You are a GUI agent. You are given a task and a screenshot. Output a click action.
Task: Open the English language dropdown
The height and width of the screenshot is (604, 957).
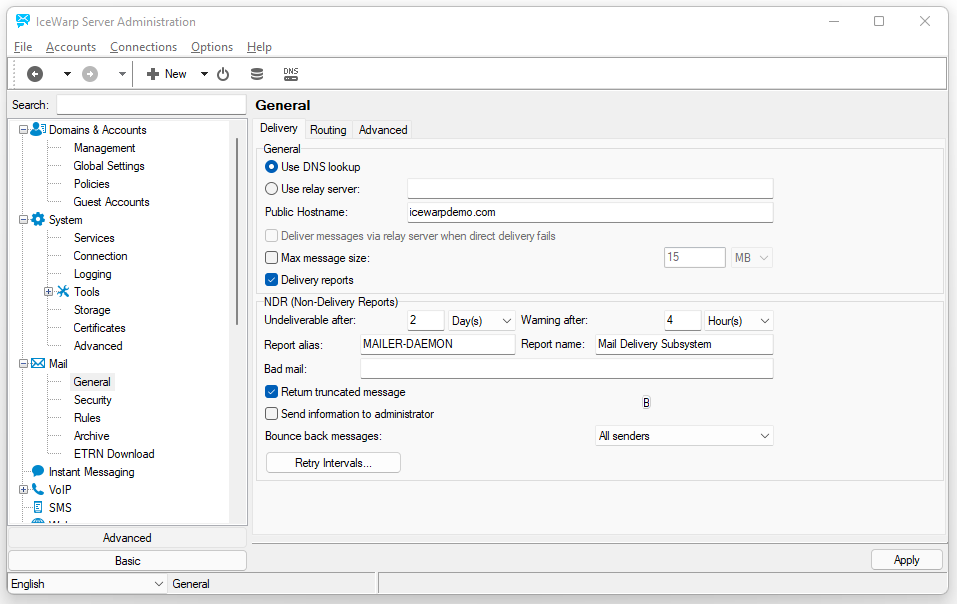[87, 584]
